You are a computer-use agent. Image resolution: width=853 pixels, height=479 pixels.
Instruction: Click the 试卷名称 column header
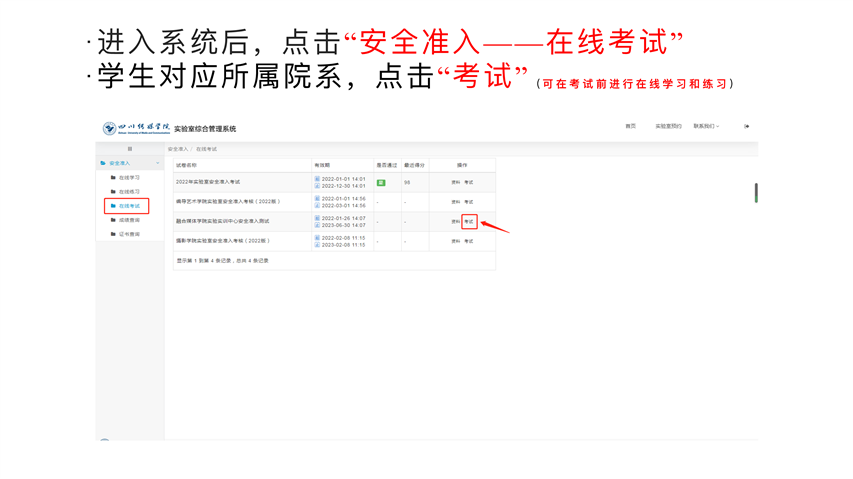[x=187, y=165]
